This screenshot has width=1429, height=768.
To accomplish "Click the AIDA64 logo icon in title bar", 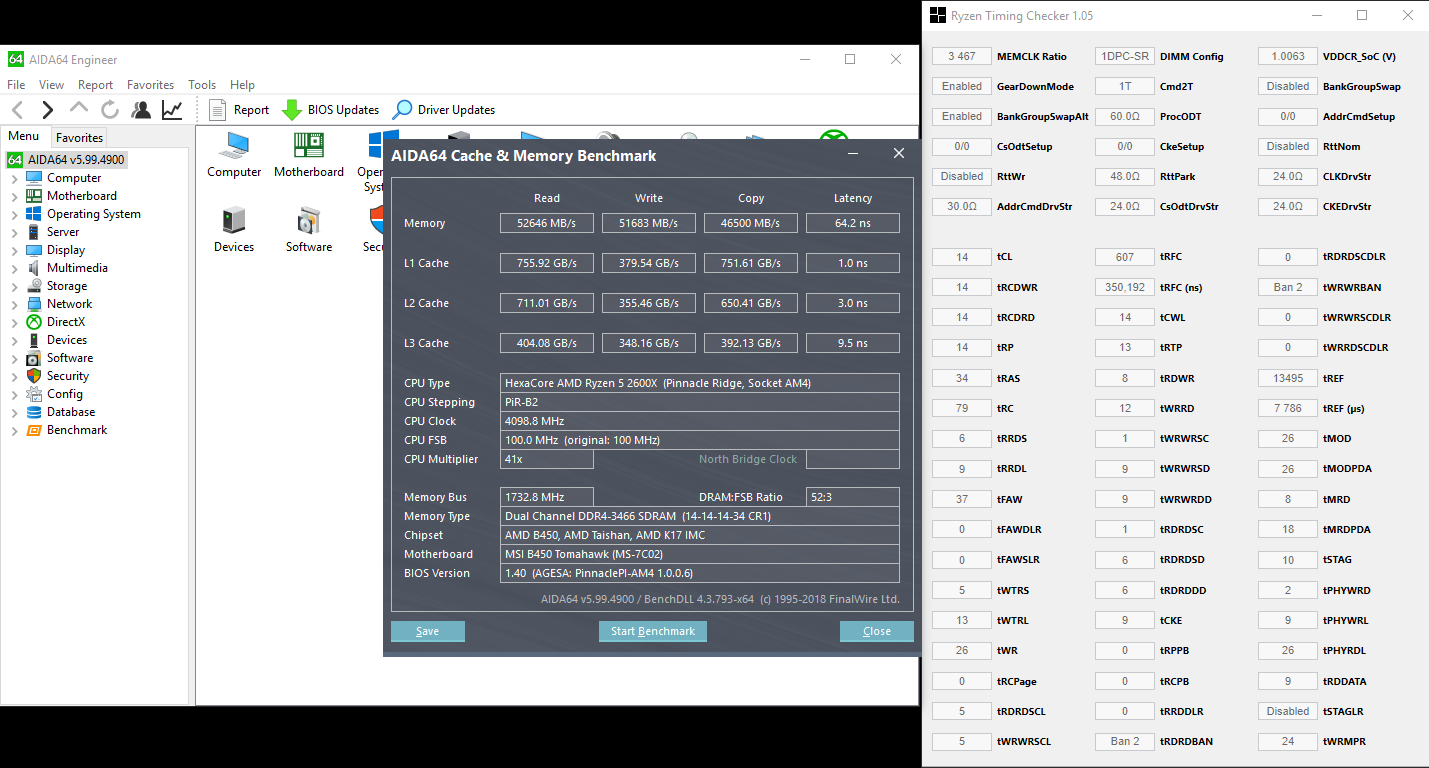I will [16, 60].
